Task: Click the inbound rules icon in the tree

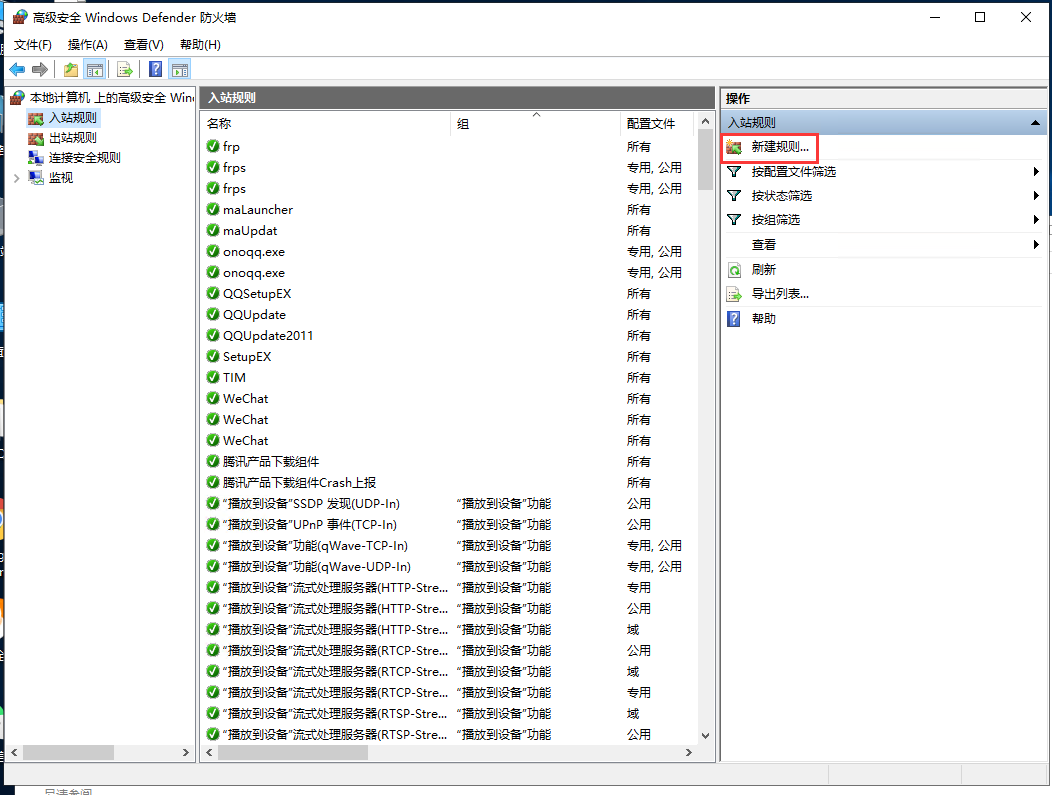Action: [36, 118]
